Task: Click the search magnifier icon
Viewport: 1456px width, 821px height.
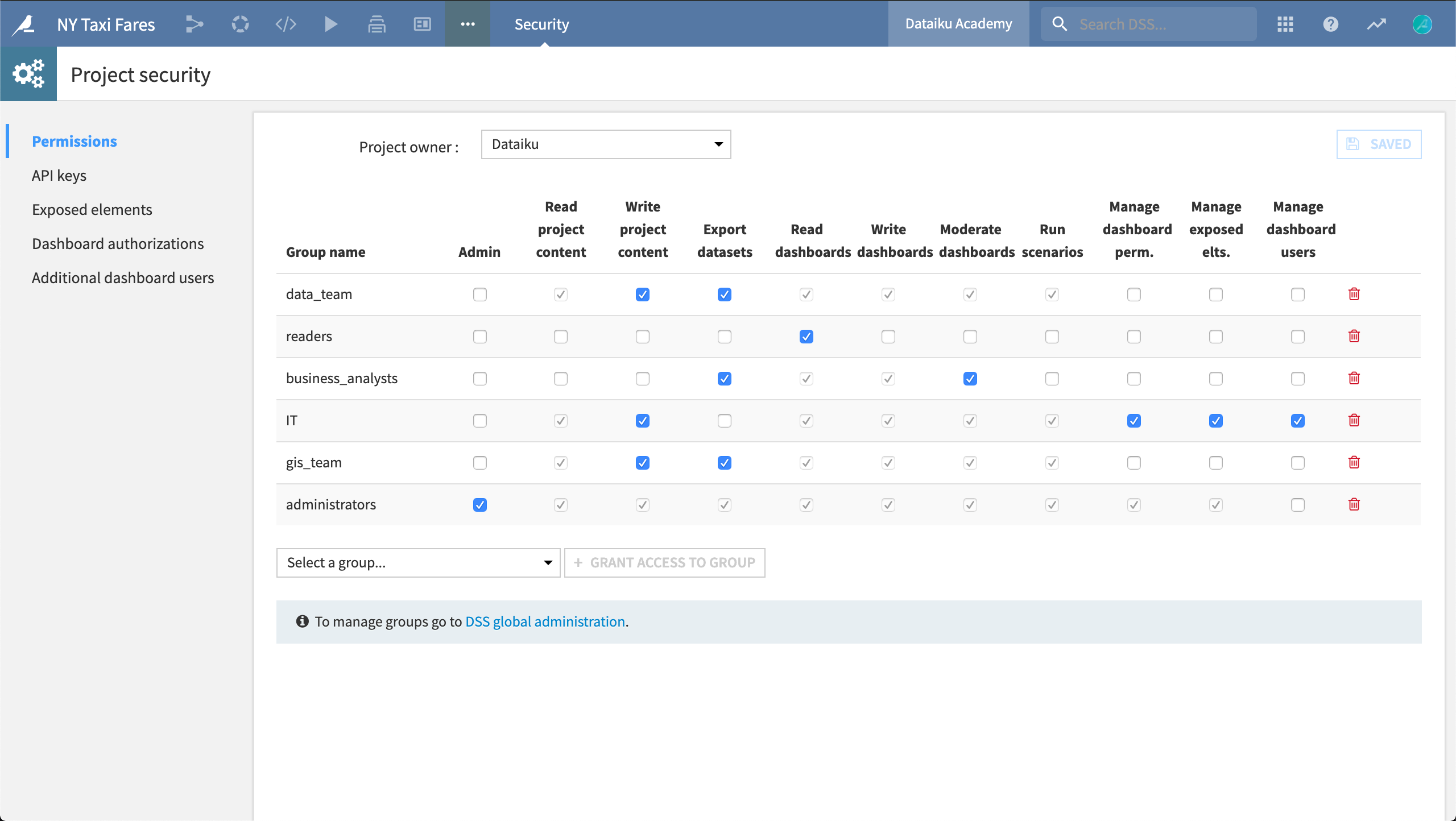Action: pyautogui.click(x=1060, y=24)
